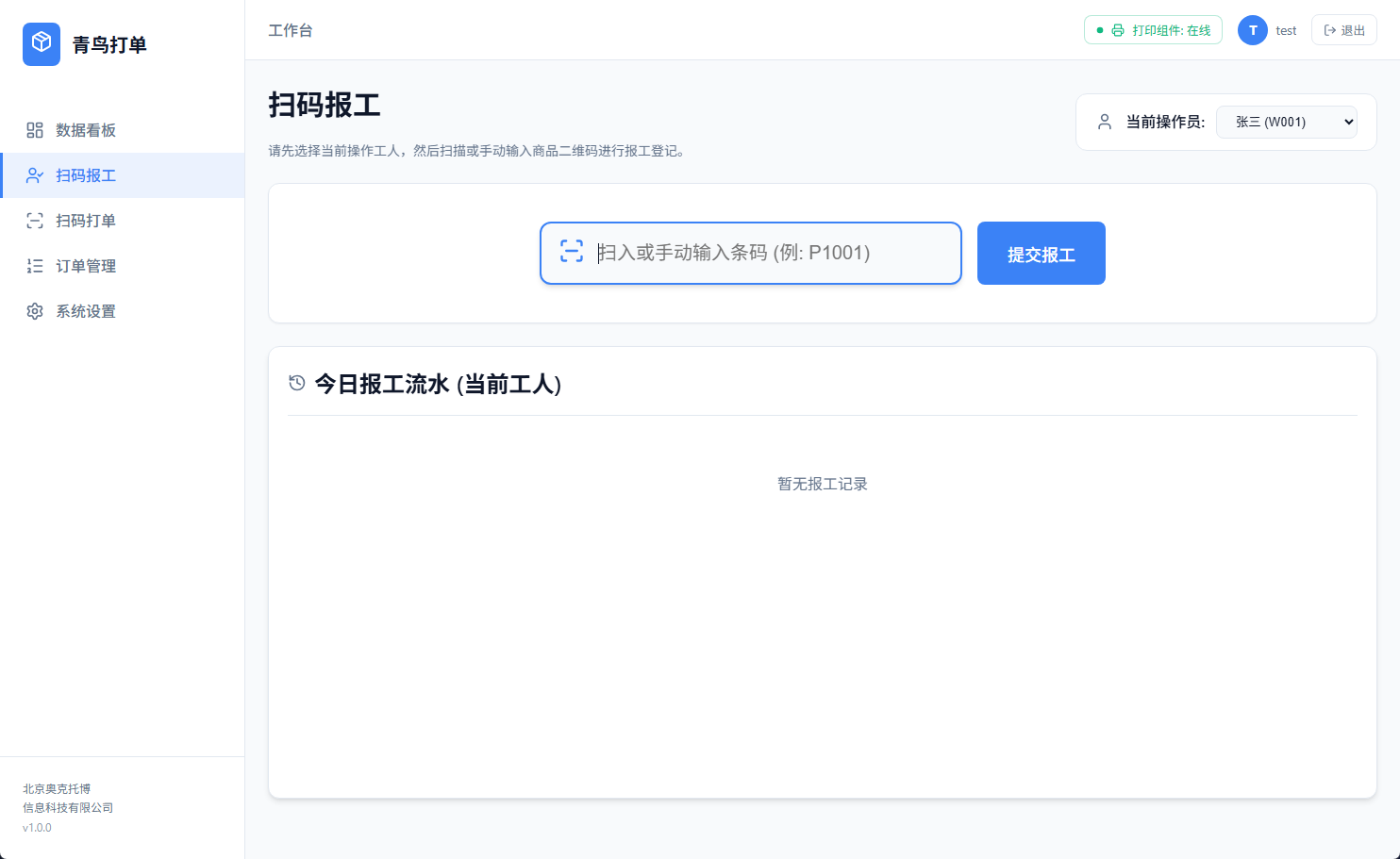Click the 系统设置 gear icon
1400x859 pixels.
click(x=35, y=311)
